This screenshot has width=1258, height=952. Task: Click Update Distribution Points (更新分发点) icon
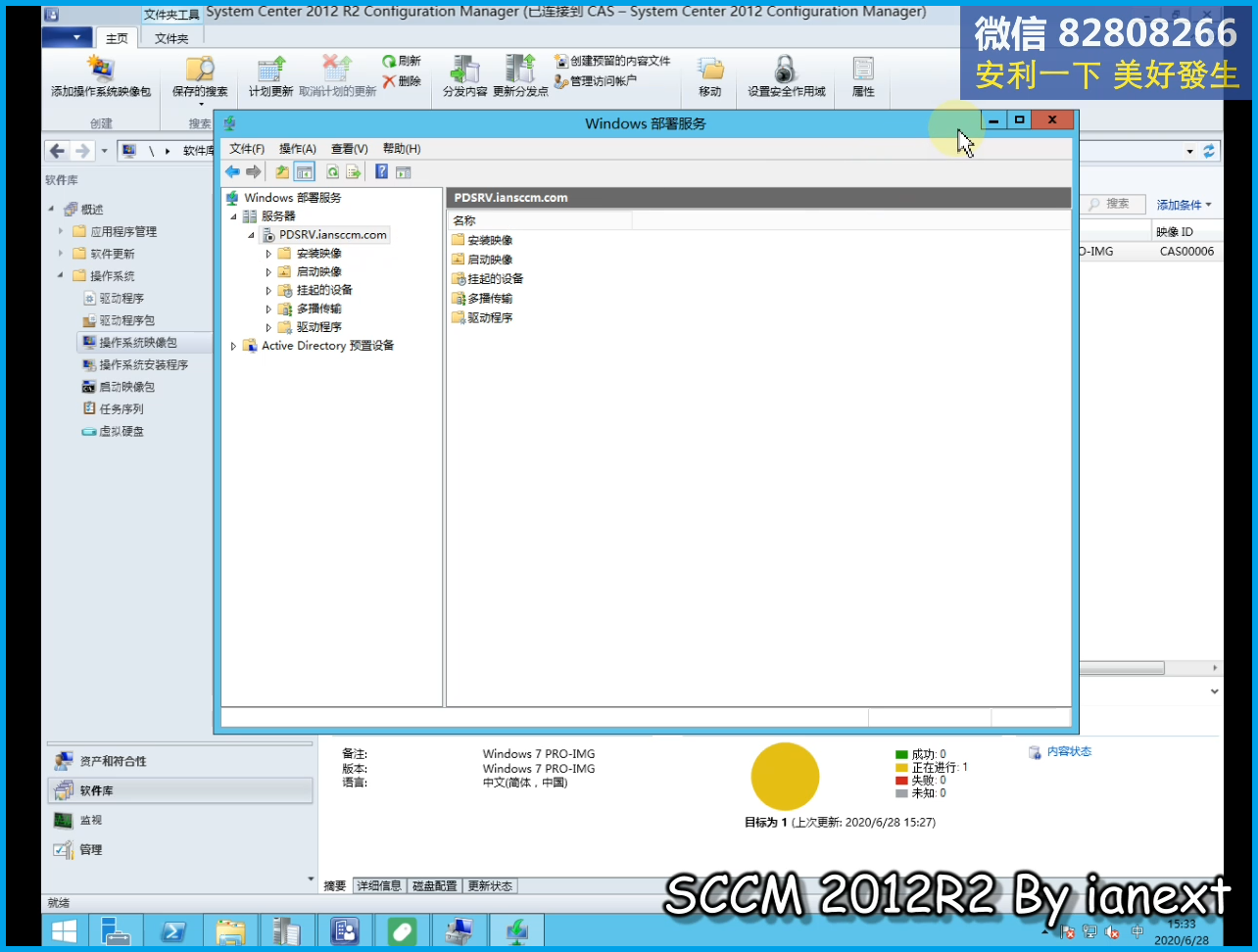click(520, 76)
